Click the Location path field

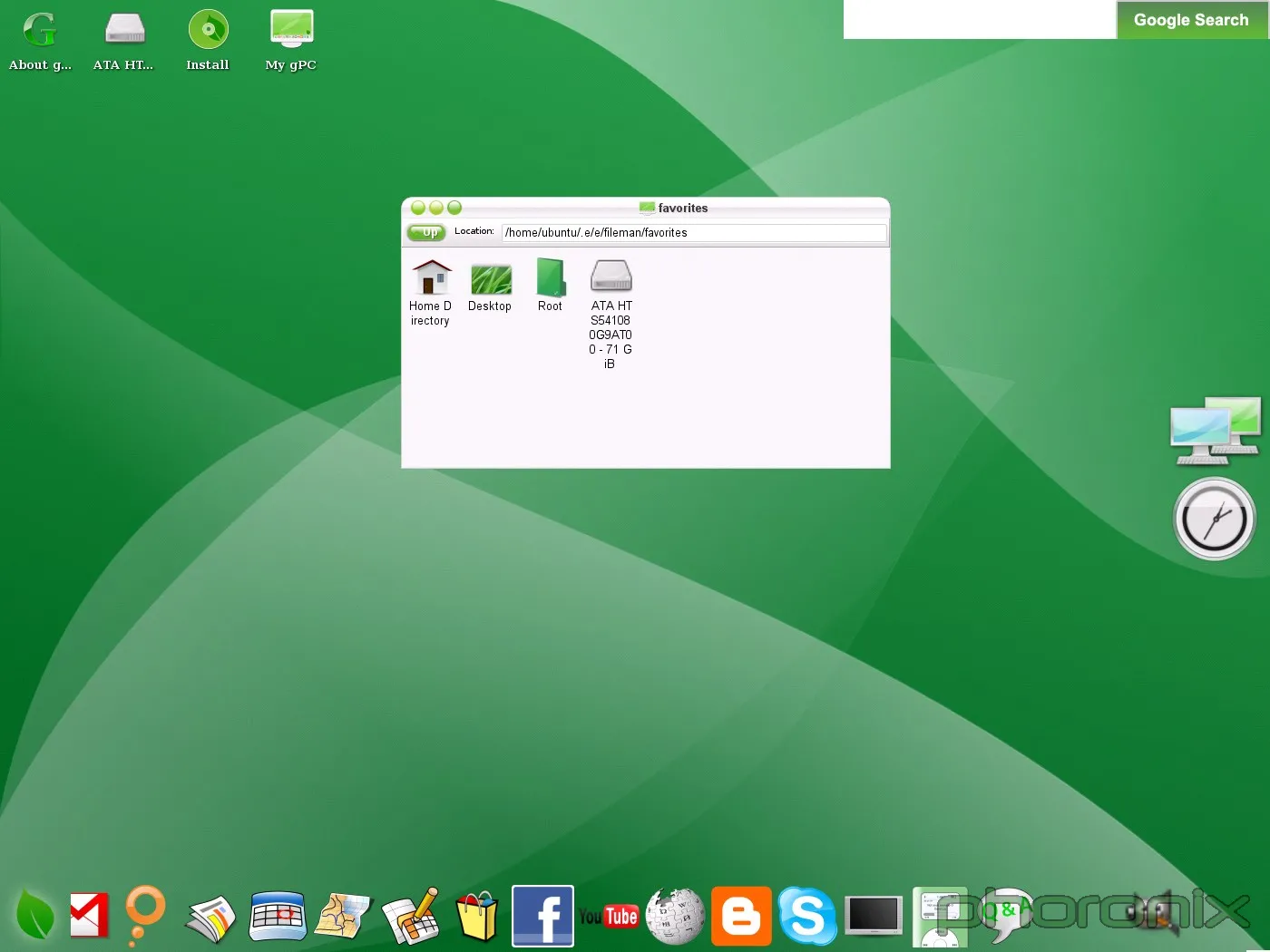click(x=694, y=233)
